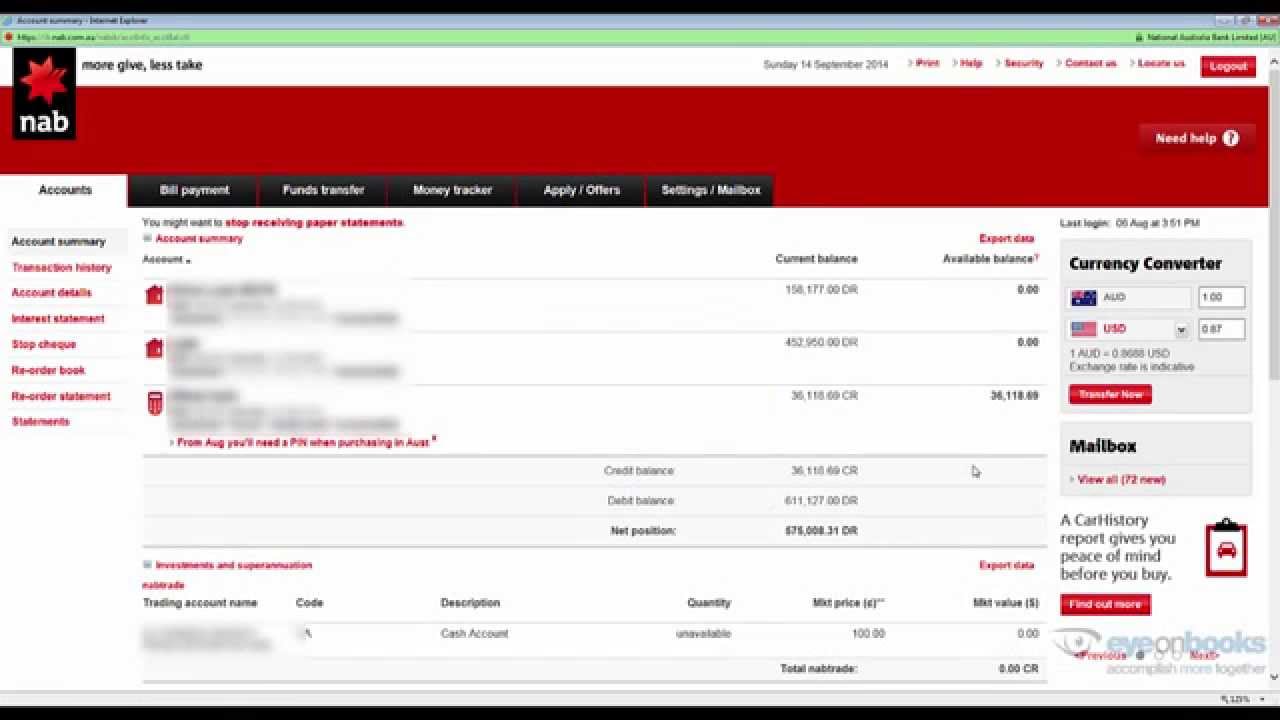Click the US flag USD icon
Screen dimensions: 1280x720
(x=1084, y=329)
